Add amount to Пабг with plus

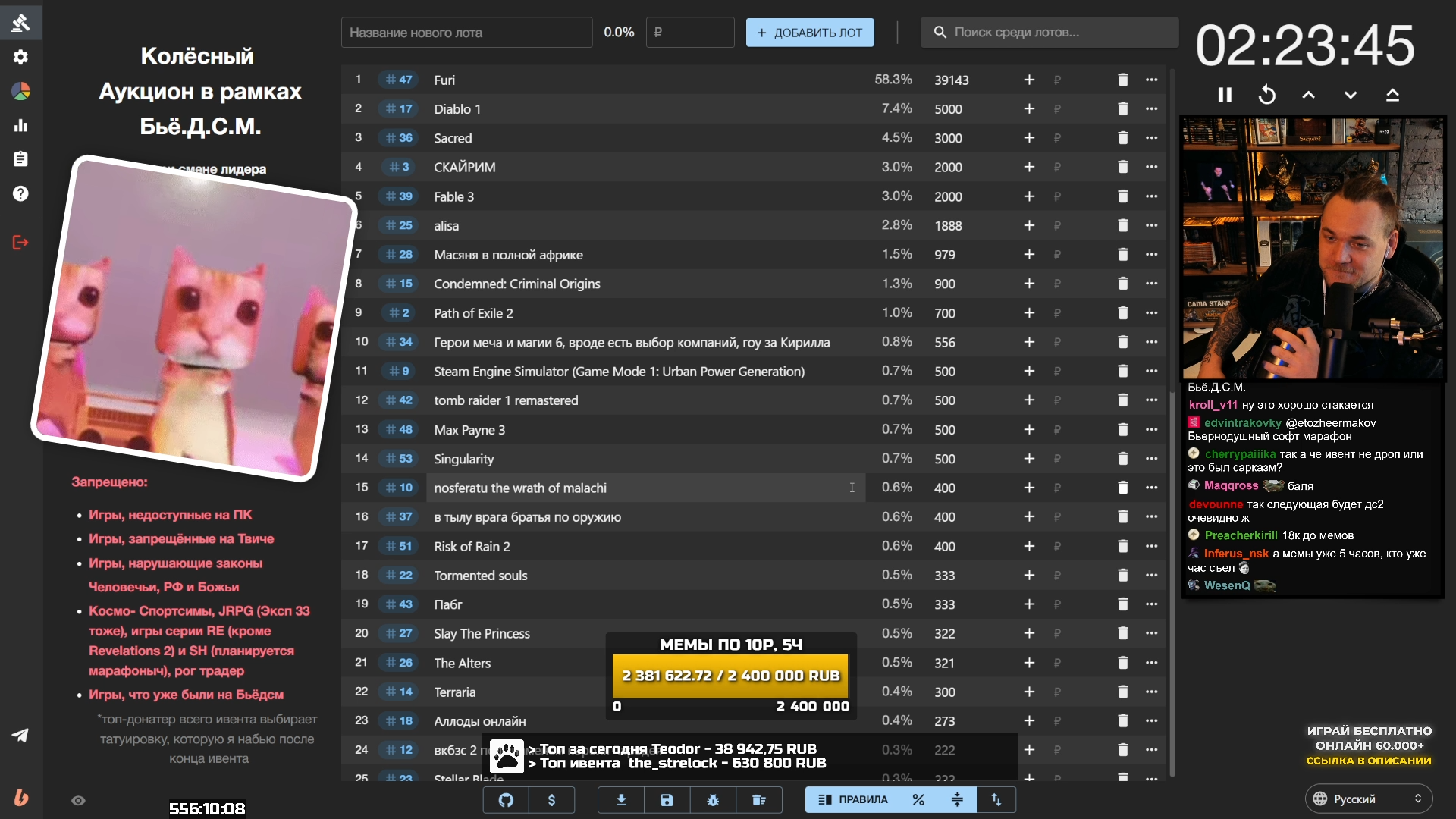1029,604
